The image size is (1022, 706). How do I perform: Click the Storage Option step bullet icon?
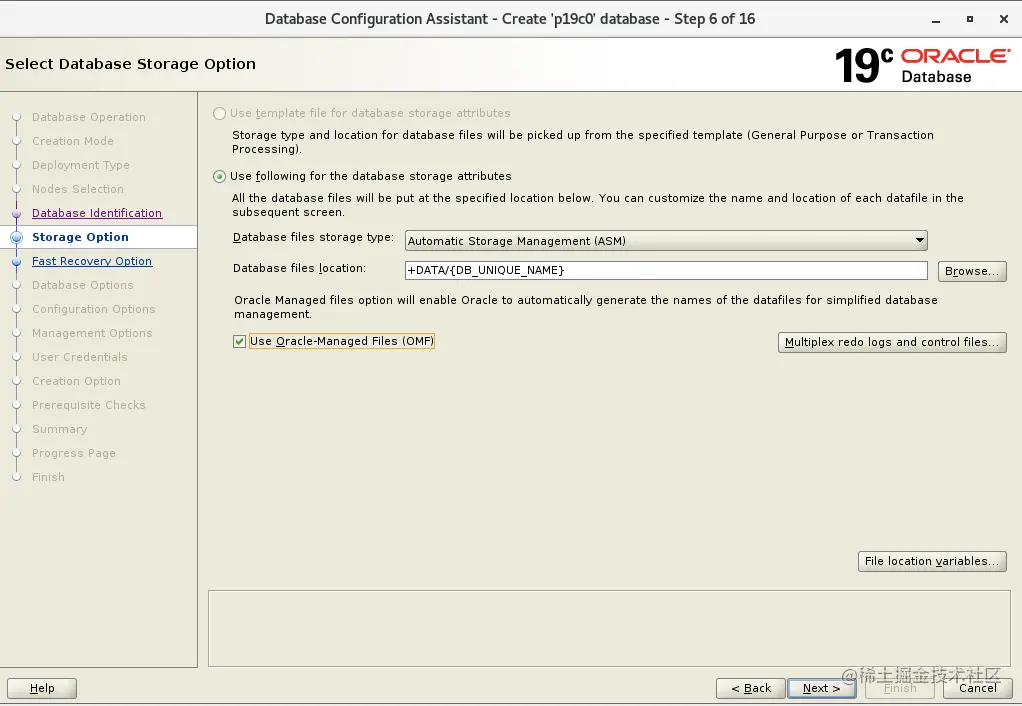click(x=17, y=237)
